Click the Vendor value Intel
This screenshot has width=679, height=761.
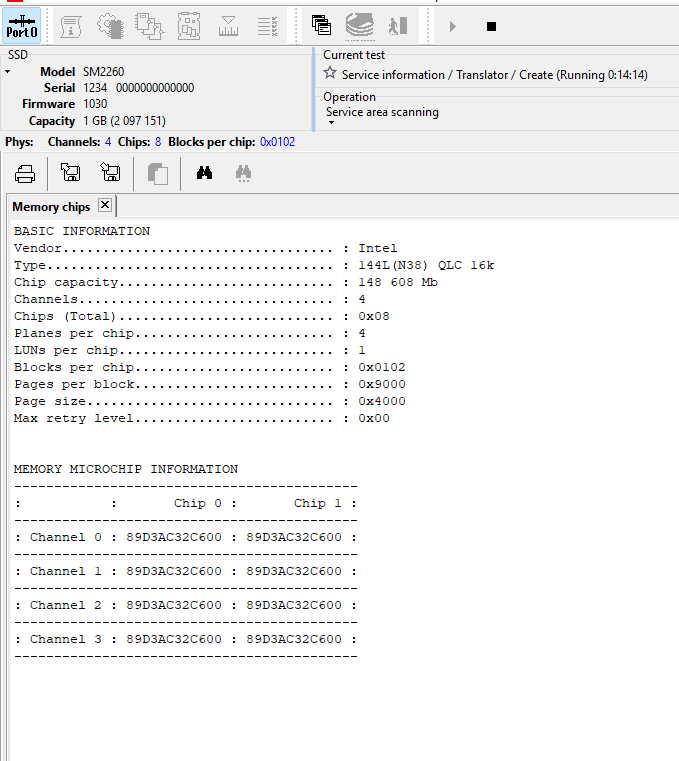[x=378, y=248]
